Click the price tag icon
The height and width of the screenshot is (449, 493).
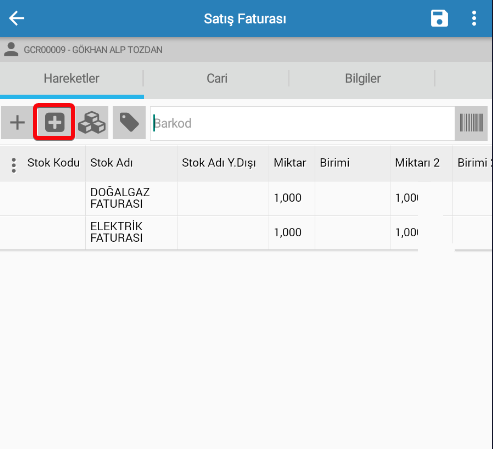click(x=129, y=123)
